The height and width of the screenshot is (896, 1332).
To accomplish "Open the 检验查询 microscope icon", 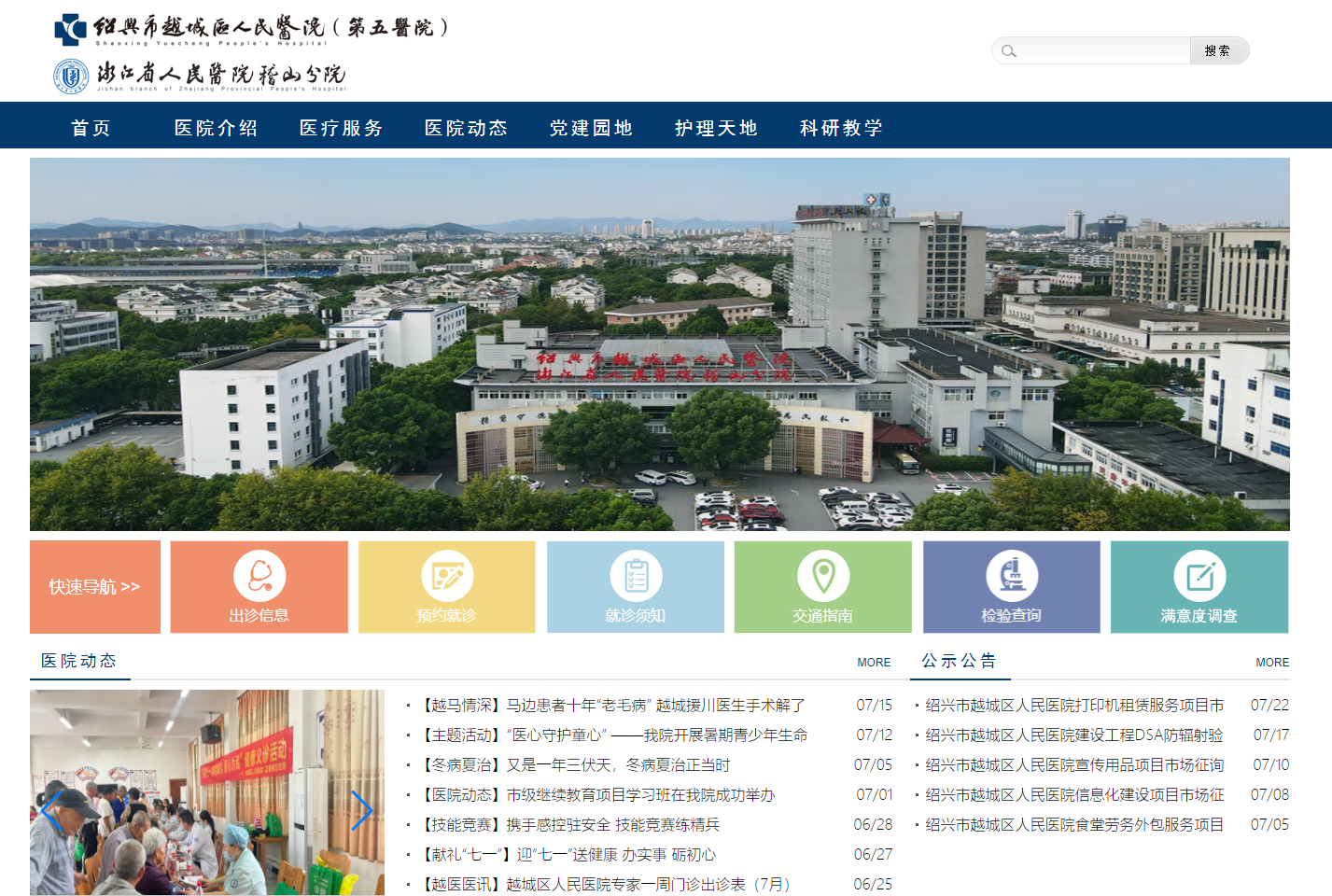I will pyautogui.click(x=1012, y=576).
